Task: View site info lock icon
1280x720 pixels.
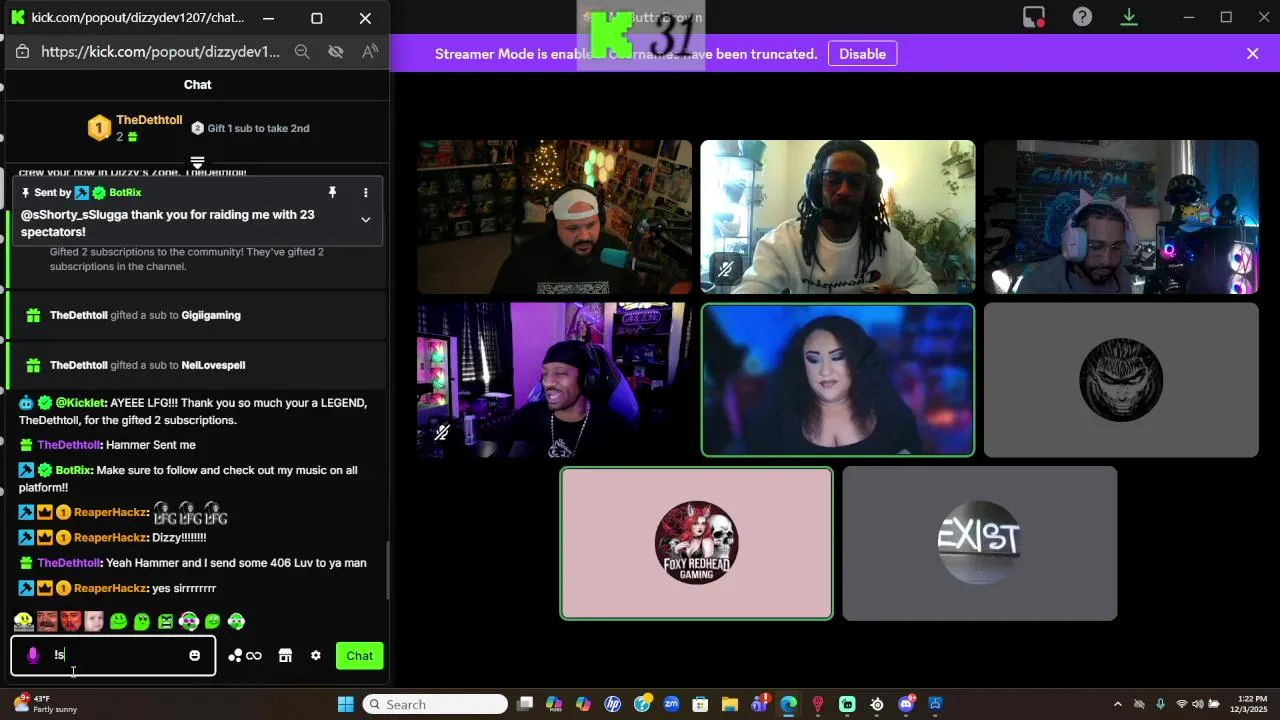Action: (23, 52)
